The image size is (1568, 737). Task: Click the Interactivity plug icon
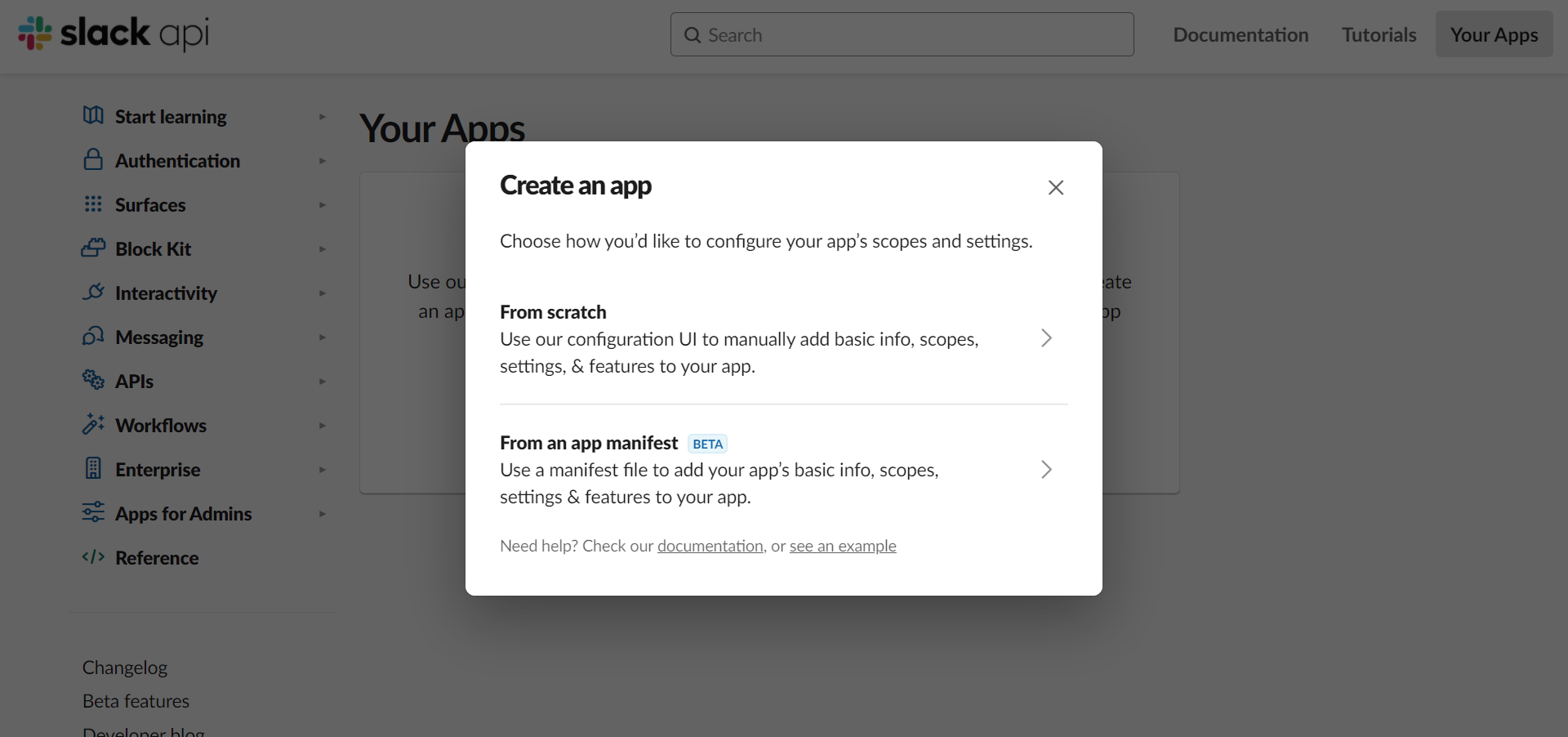[x=93, y=292]
